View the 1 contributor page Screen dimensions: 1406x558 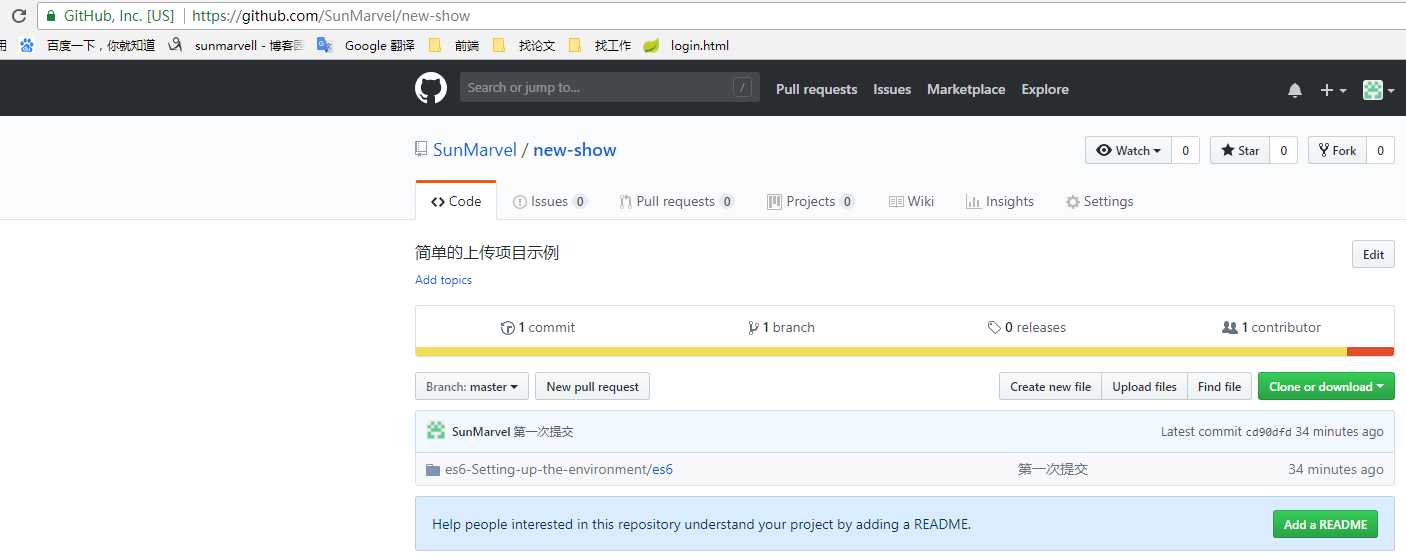(1271, 327)
